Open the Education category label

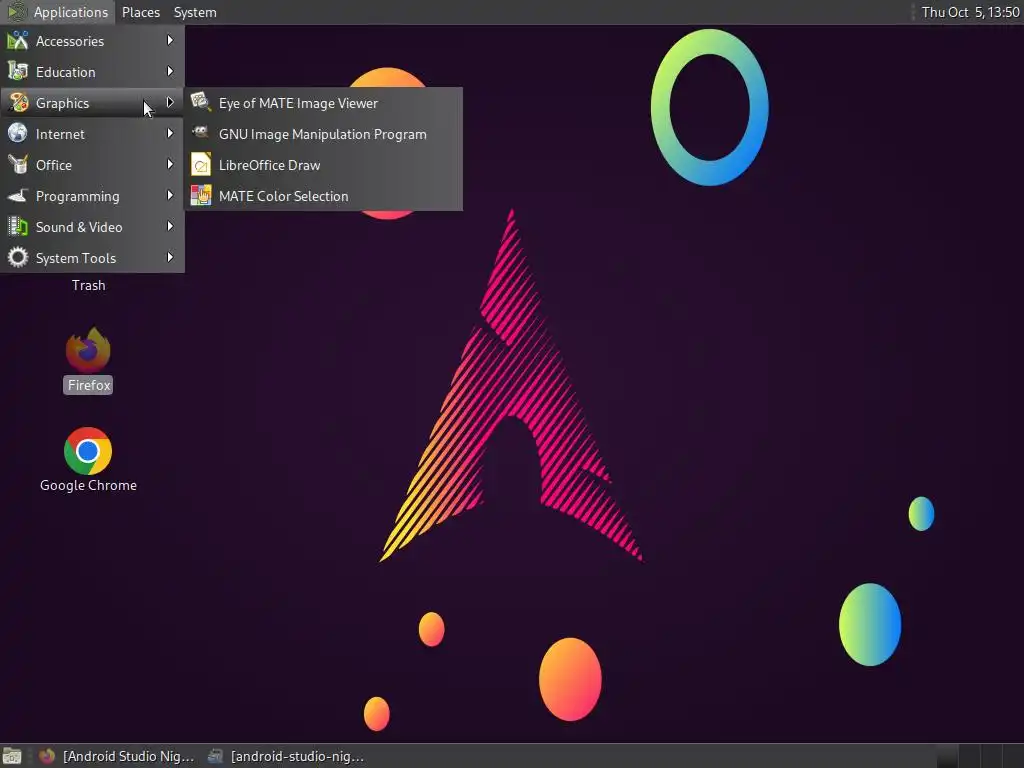65,72
